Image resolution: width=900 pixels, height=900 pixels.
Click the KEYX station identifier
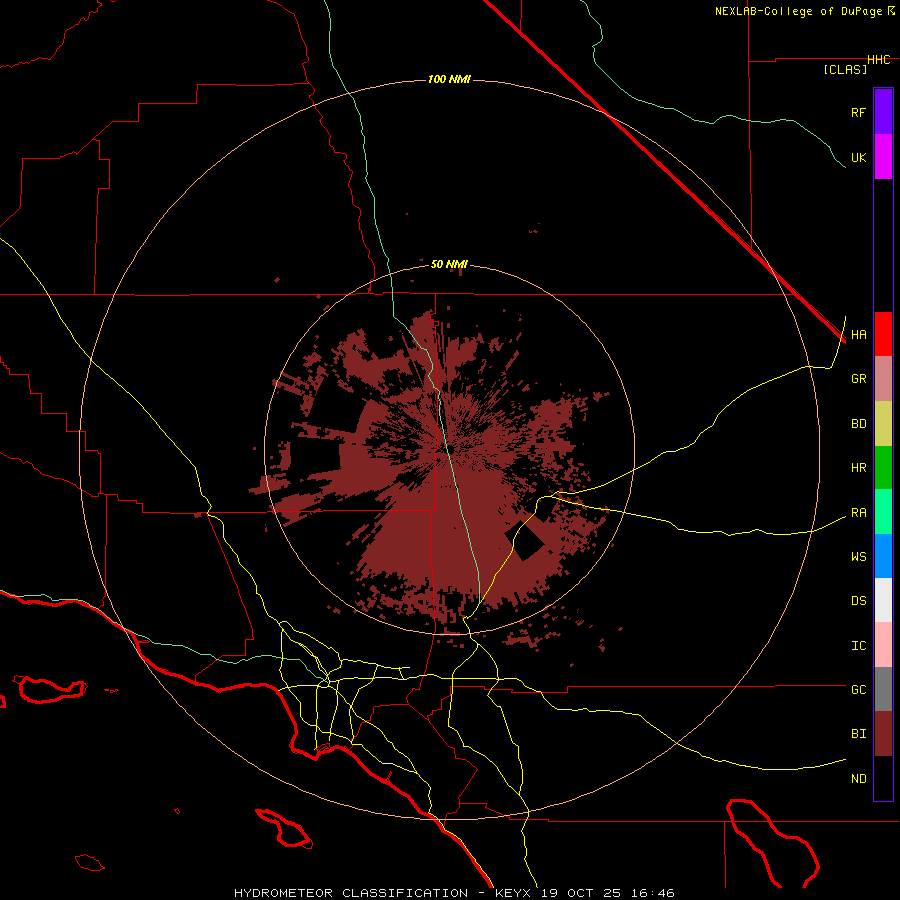(513, 893)
